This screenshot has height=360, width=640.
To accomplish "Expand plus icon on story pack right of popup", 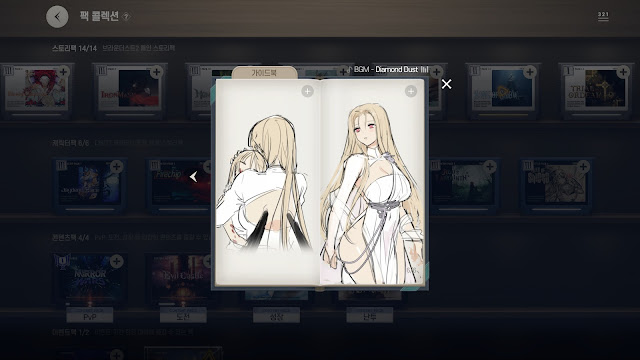I will [x=436, y=72].
